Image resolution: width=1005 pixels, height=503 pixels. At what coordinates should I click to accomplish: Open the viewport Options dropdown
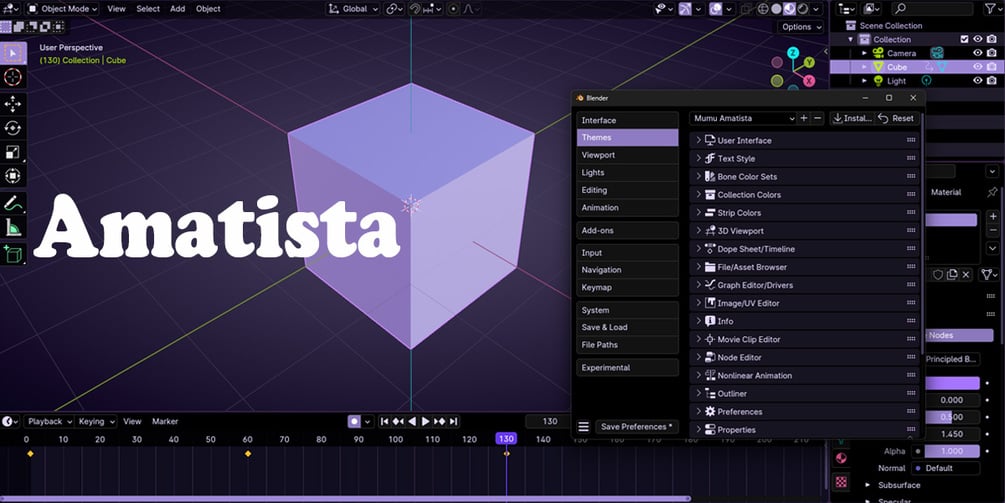click(x=801, y=27)
